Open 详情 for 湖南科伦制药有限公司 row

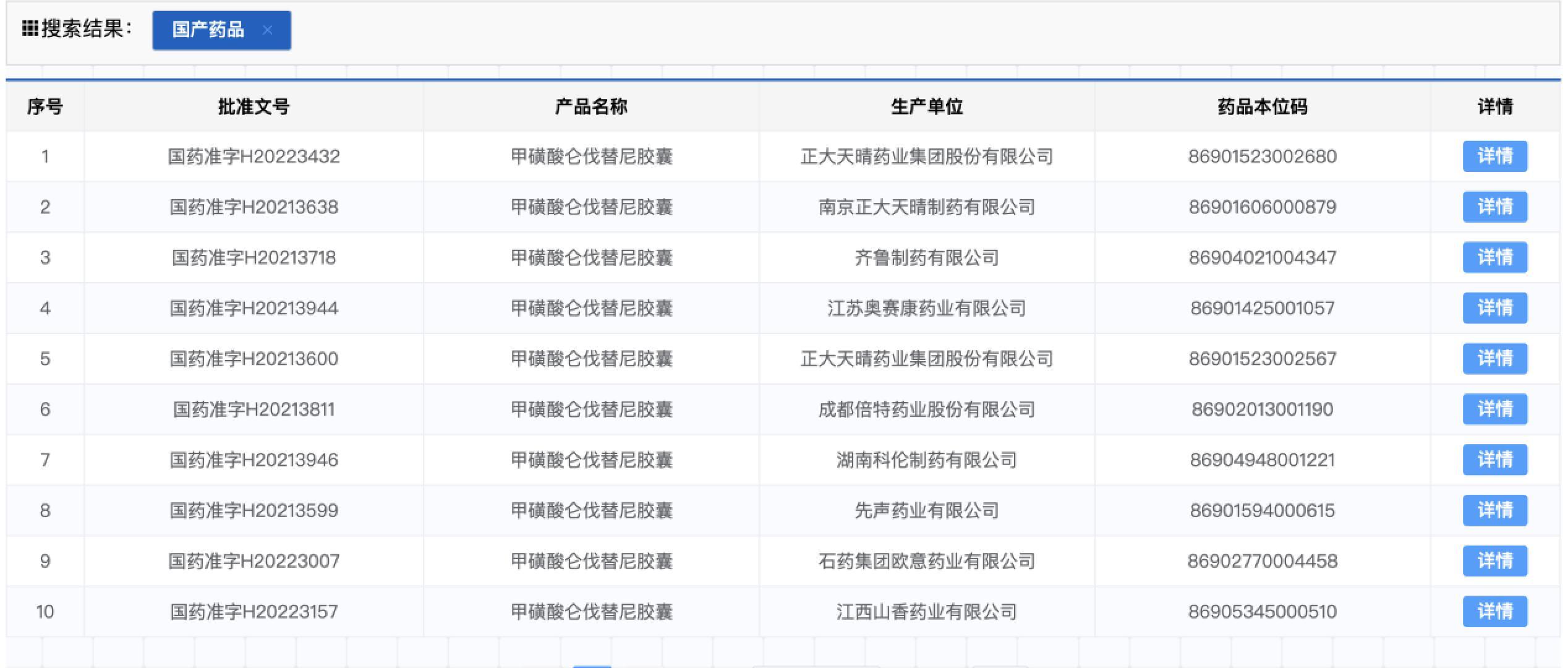(1495, 460)
